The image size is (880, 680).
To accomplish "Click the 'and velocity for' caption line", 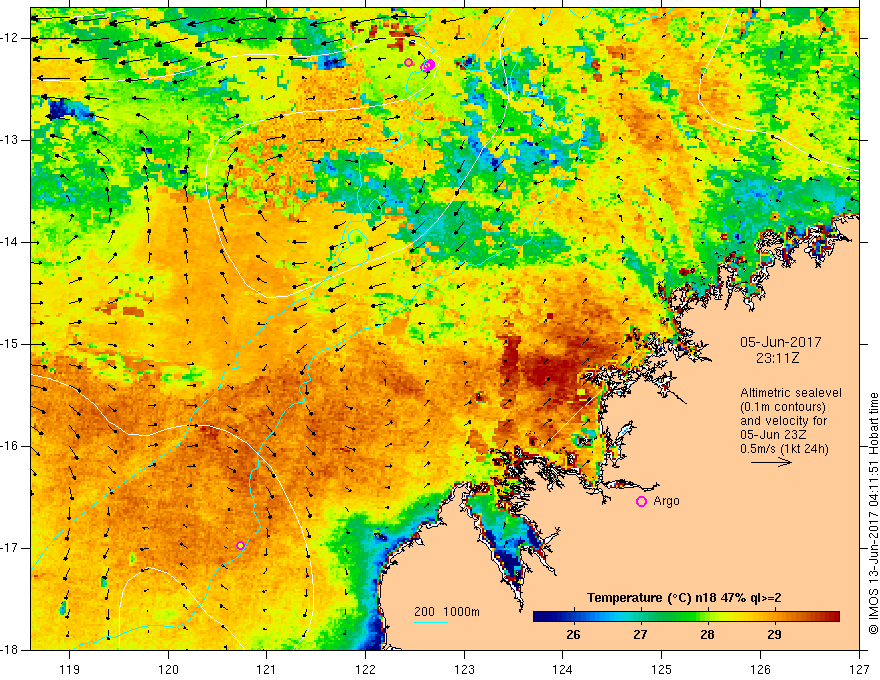I will click(784, 421).
